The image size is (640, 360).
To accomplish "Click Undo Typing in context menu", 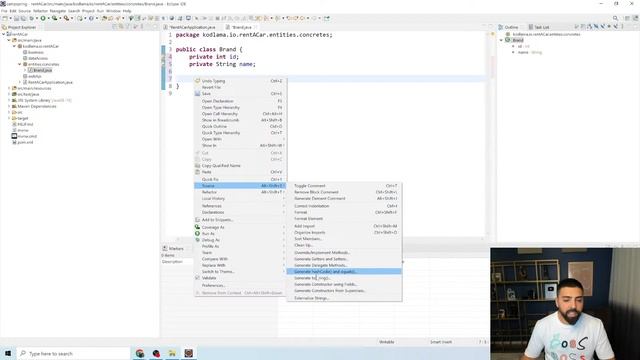I will [240, 81].
